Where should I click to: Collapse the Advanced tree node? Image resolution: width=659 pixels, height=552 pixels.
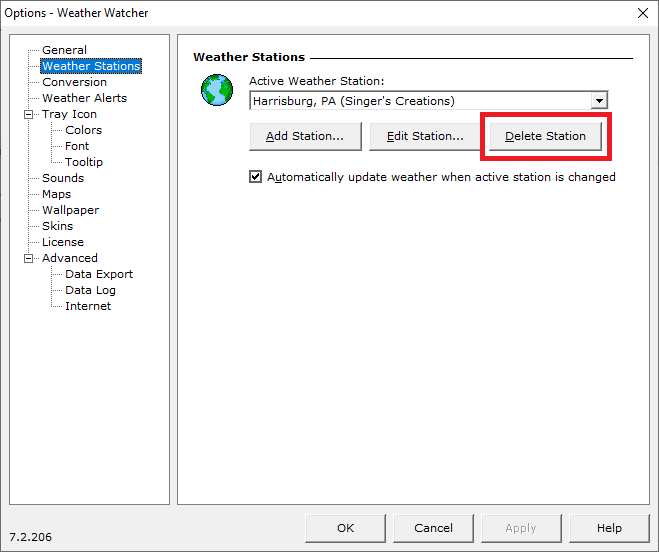click(x=29, y=258)
